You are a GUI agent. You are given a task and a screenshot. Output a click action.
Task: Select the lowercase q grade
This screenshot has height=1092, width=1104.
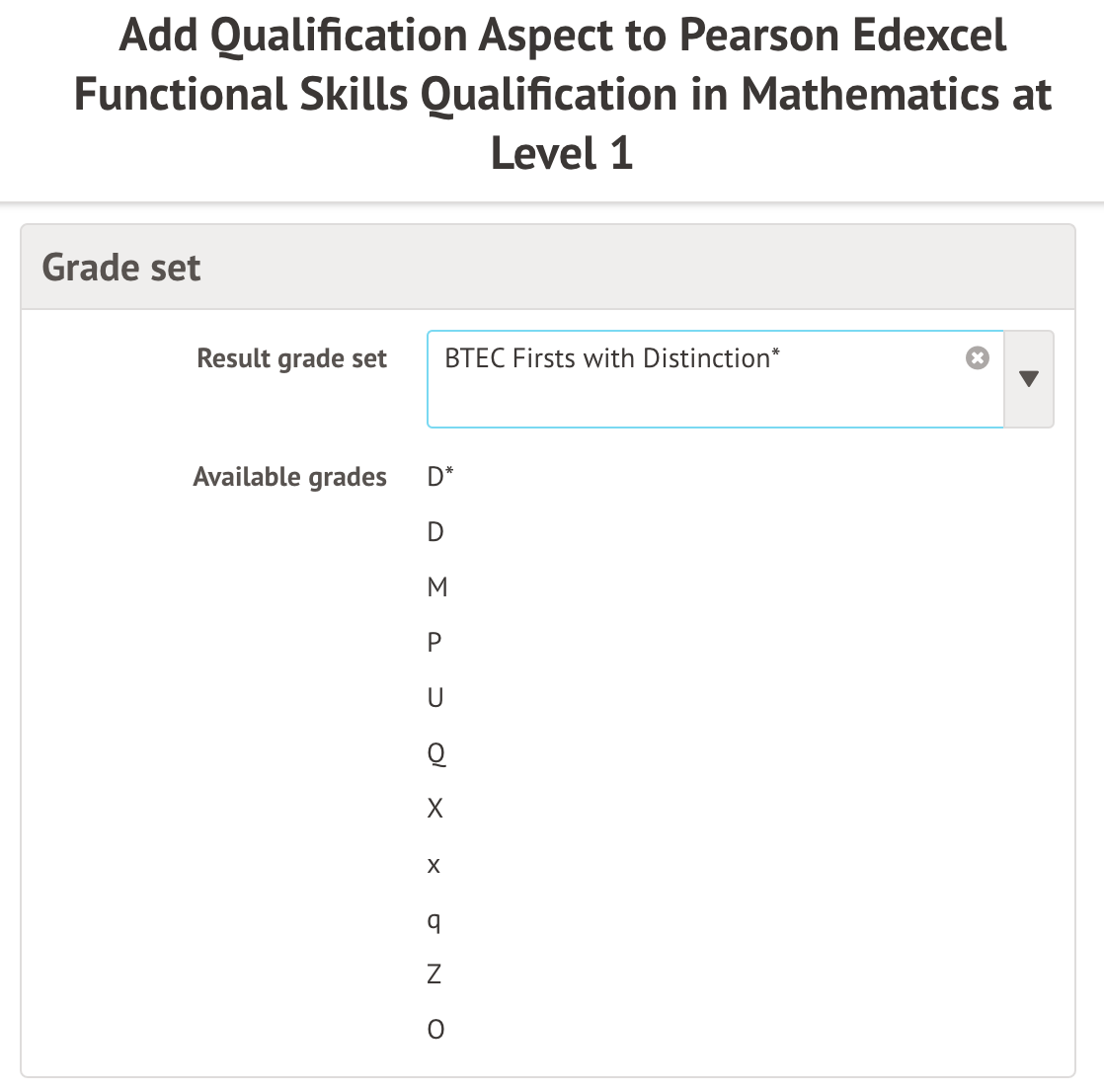434,921
